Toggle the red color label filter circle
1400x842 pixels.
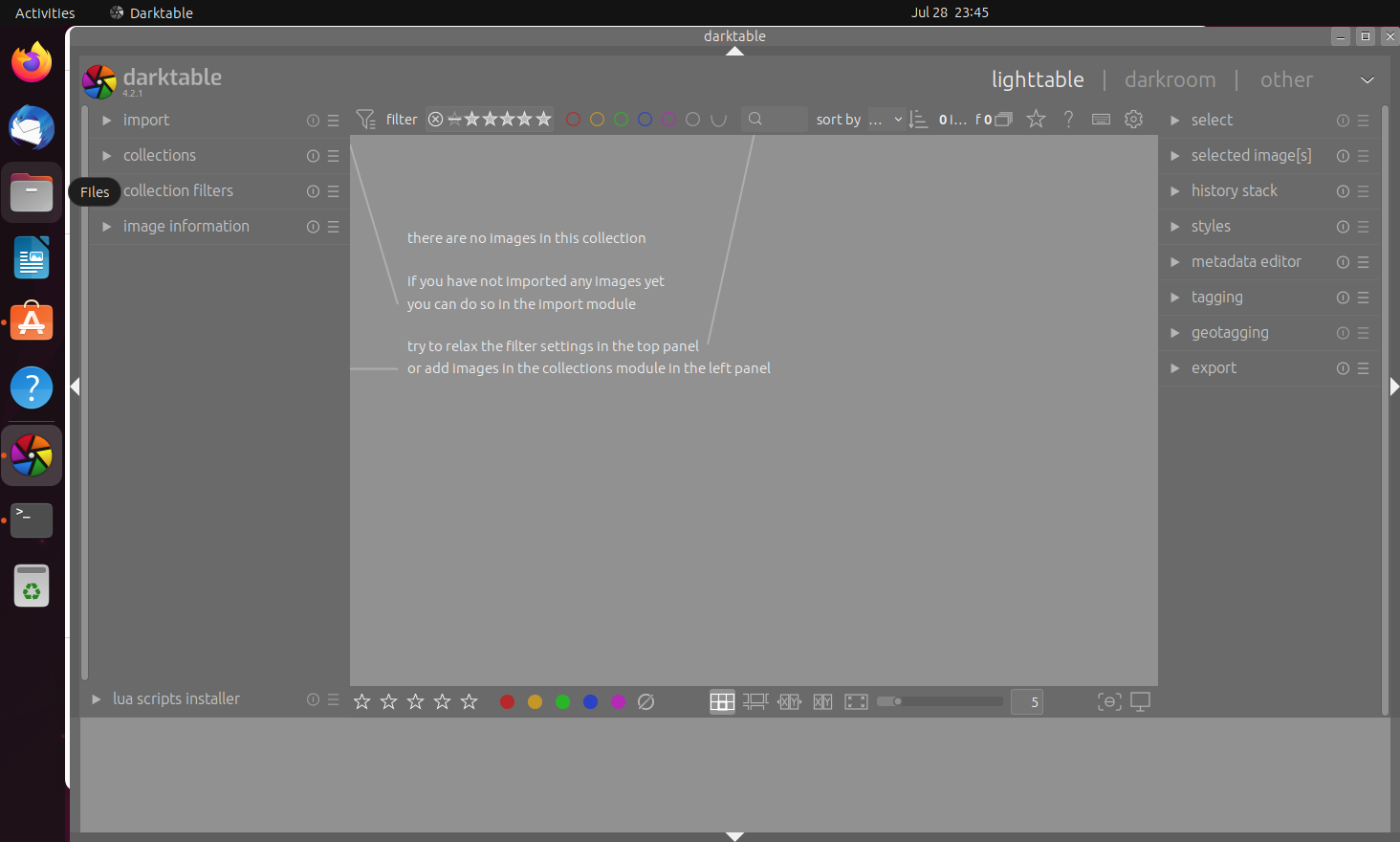(573, 120)
